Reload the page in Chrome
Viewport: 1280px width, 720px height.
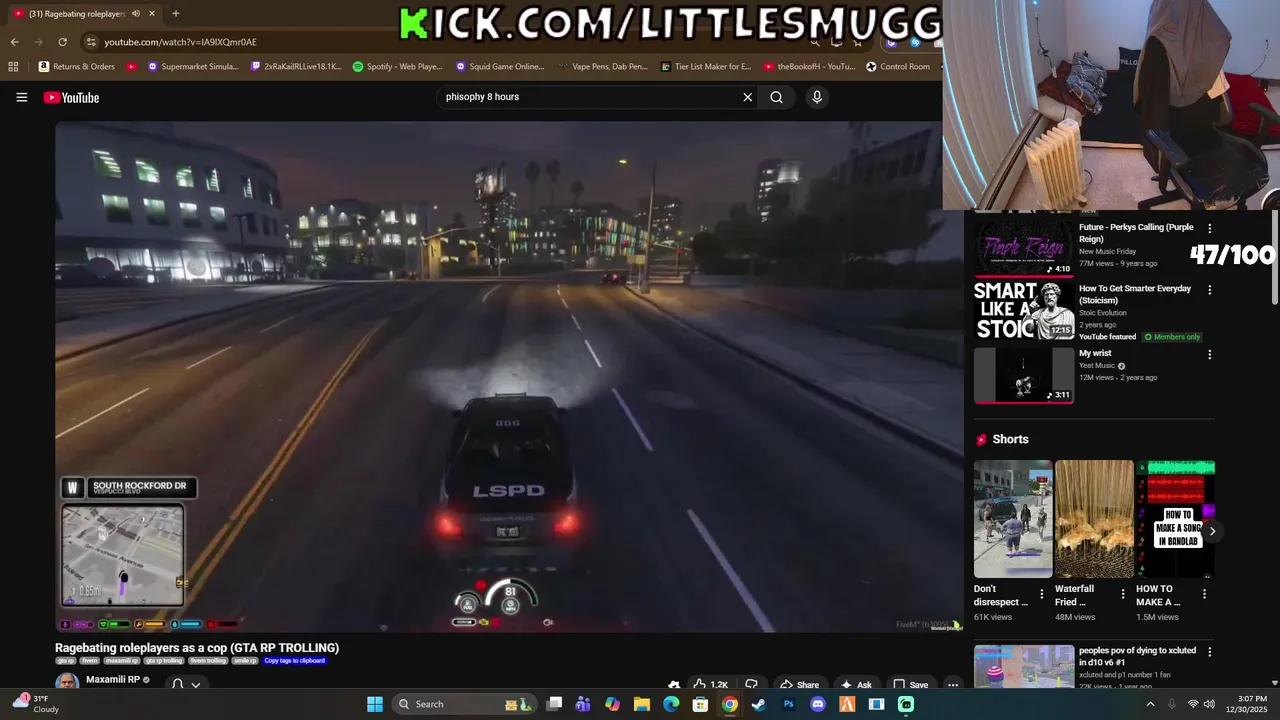pos(62,42)
